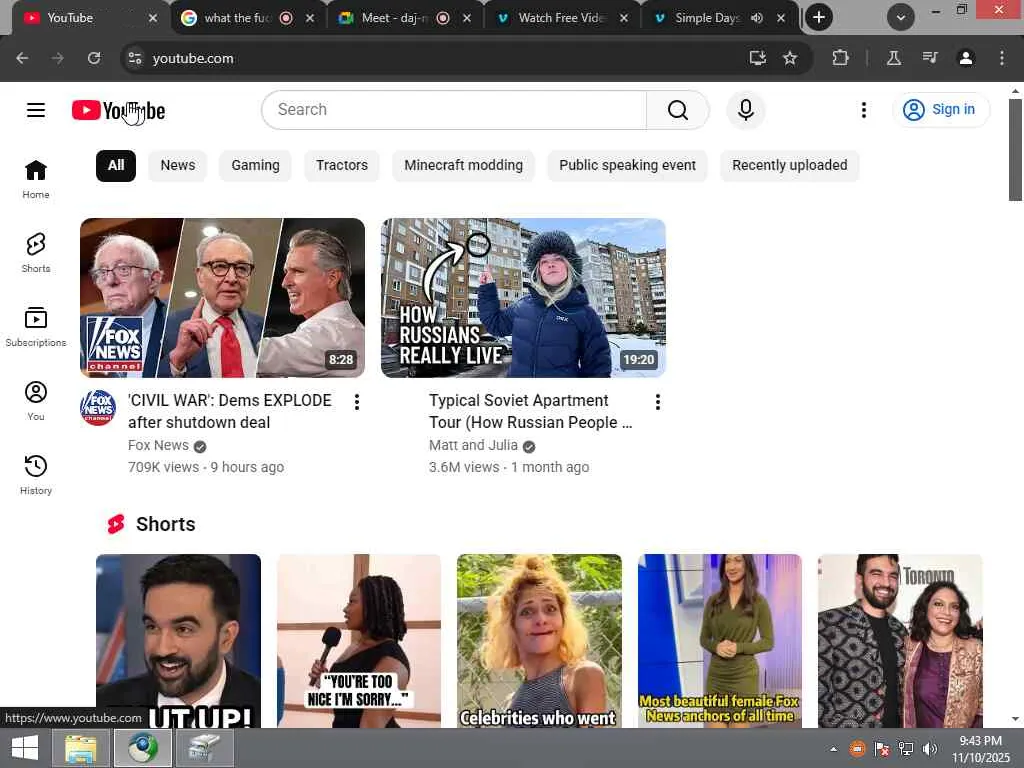Go to Home in sidebar
This screenshot has height=768, width=1024.
tap(36, 180)
